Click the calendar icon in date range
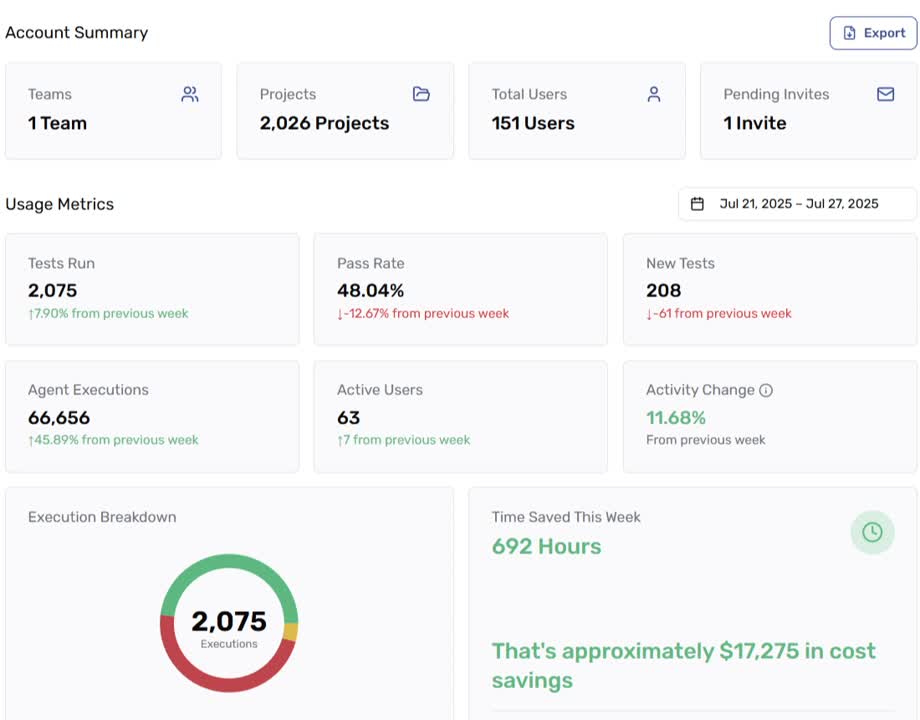Image resolution: width=920 pixels, height=720 pixels. tap(697, 204)
